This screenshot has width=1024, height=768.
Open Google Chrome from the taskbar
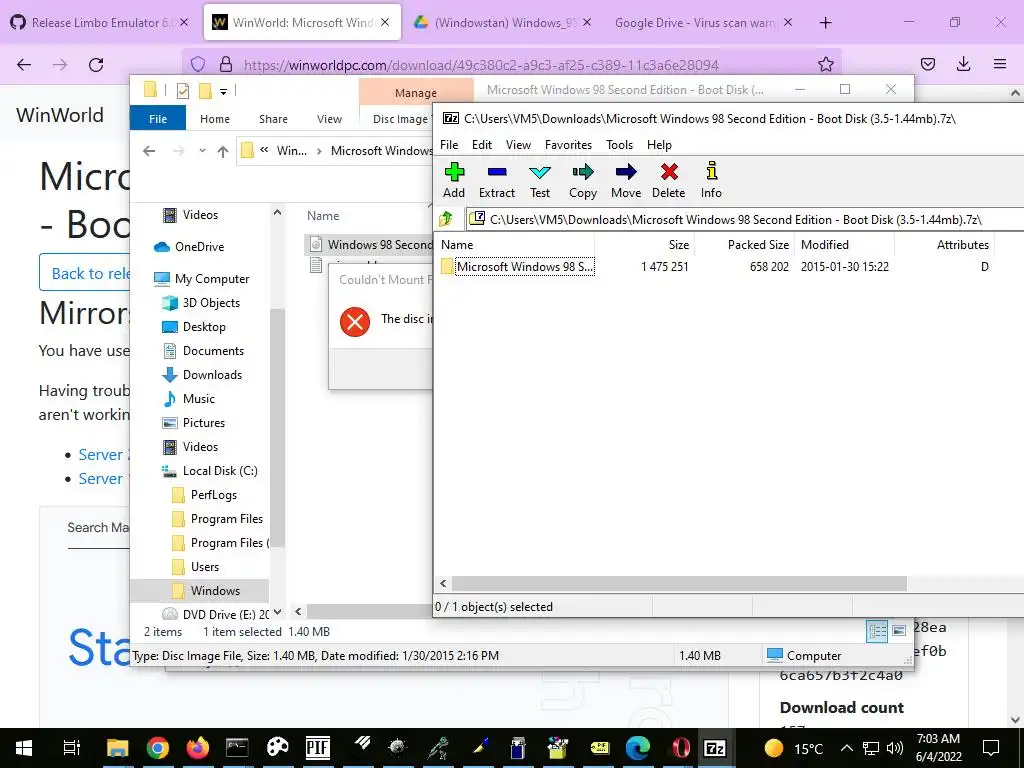click(x=157, y=748)
